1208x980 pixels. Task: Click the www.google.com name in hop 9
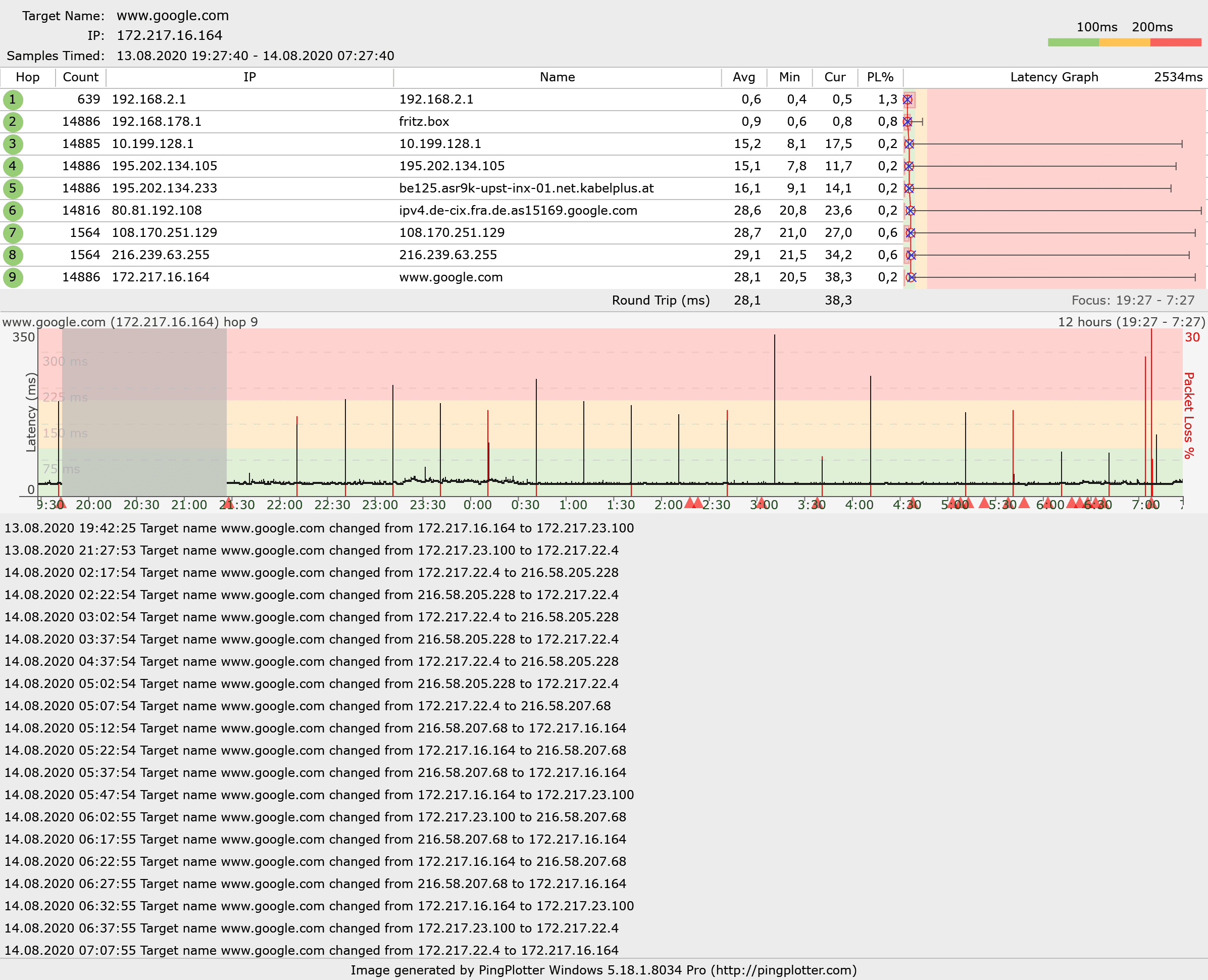click(451, 277)
